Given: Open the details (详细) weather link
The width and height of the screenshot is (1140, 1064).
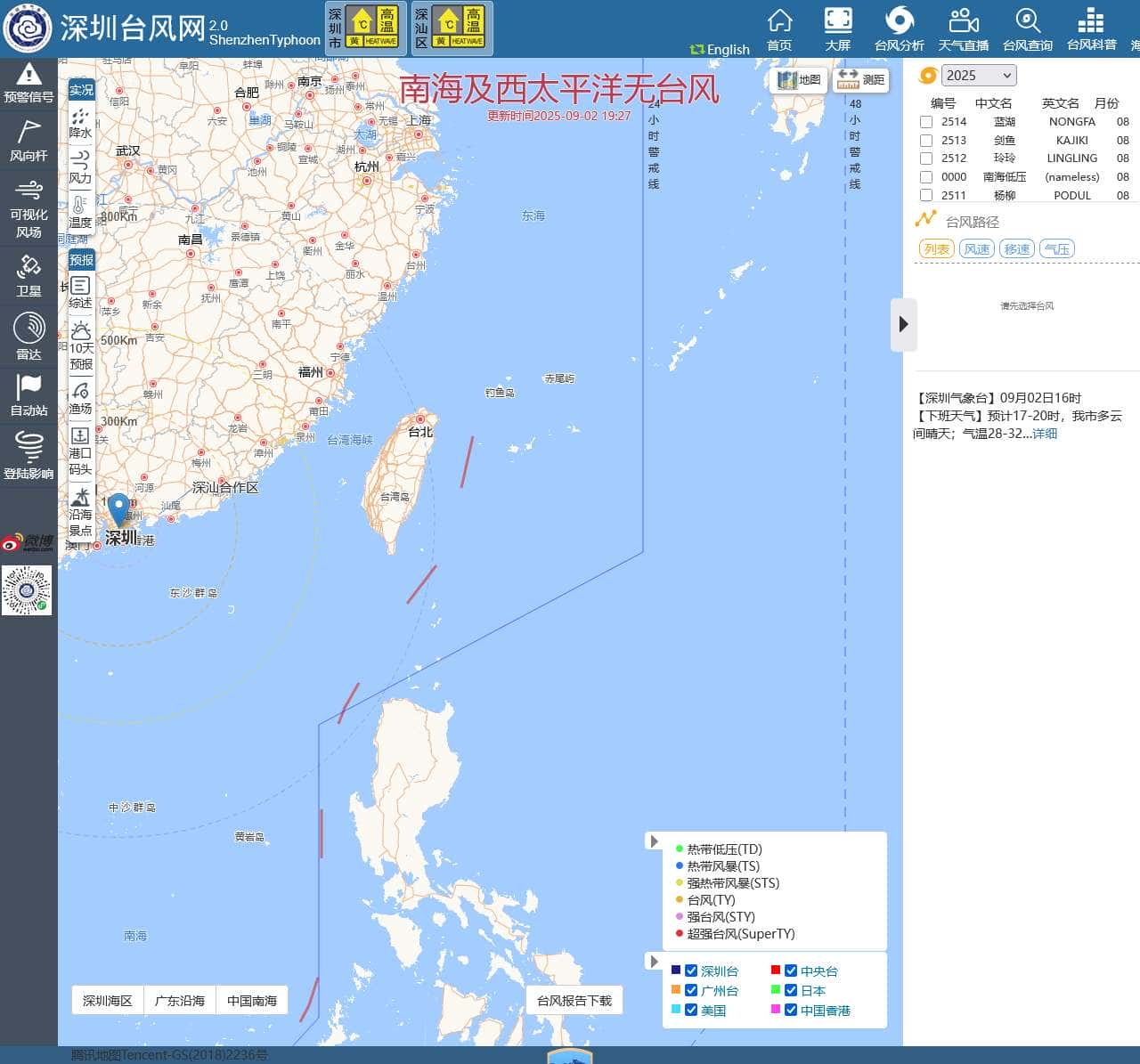Looking at the screenshot, I should (1045, 434).
